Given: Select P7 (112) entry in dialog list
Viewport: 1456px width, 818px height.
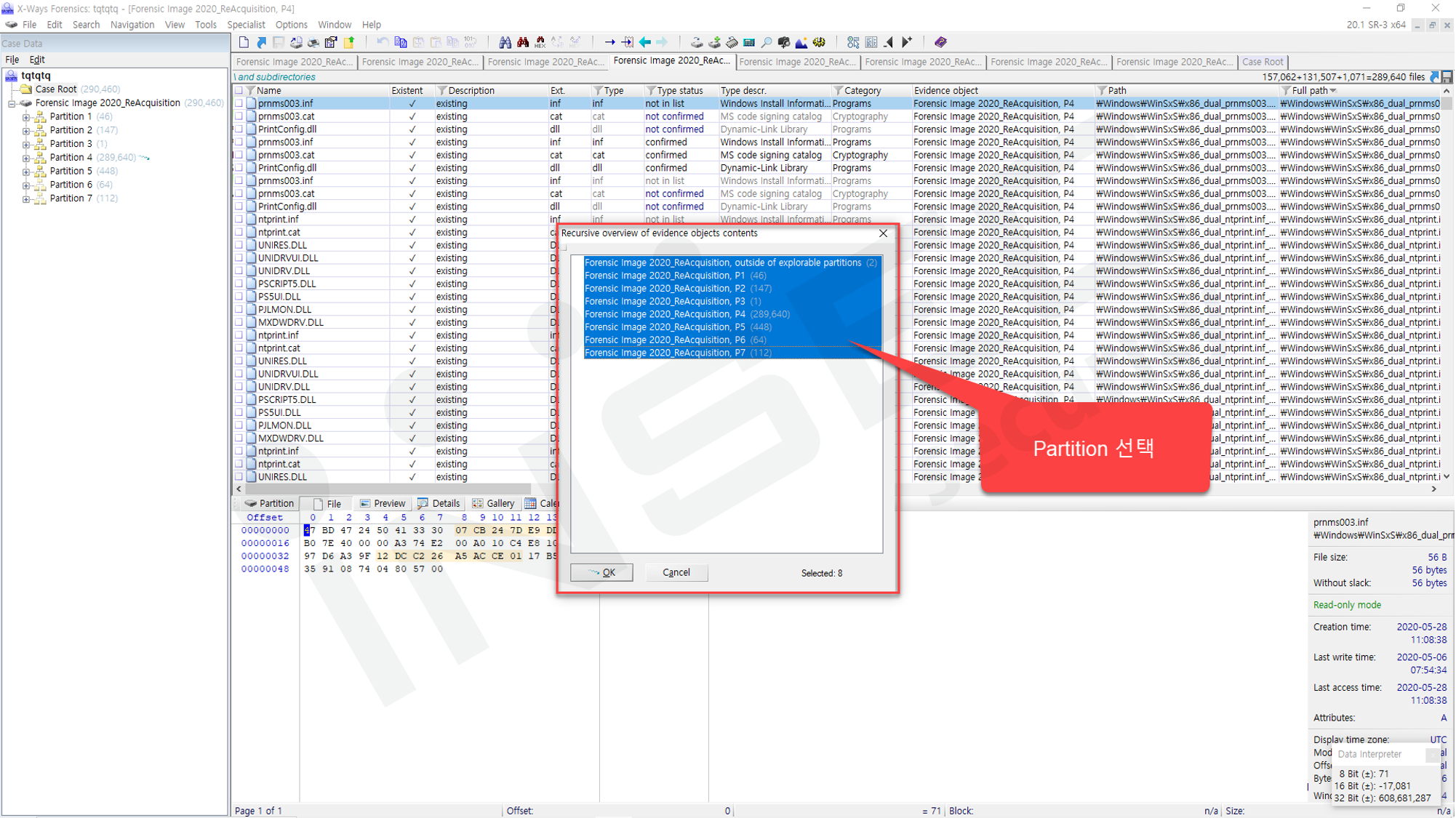Looking at the screenshot, I should pyautogui.click(x=732, y=353).
